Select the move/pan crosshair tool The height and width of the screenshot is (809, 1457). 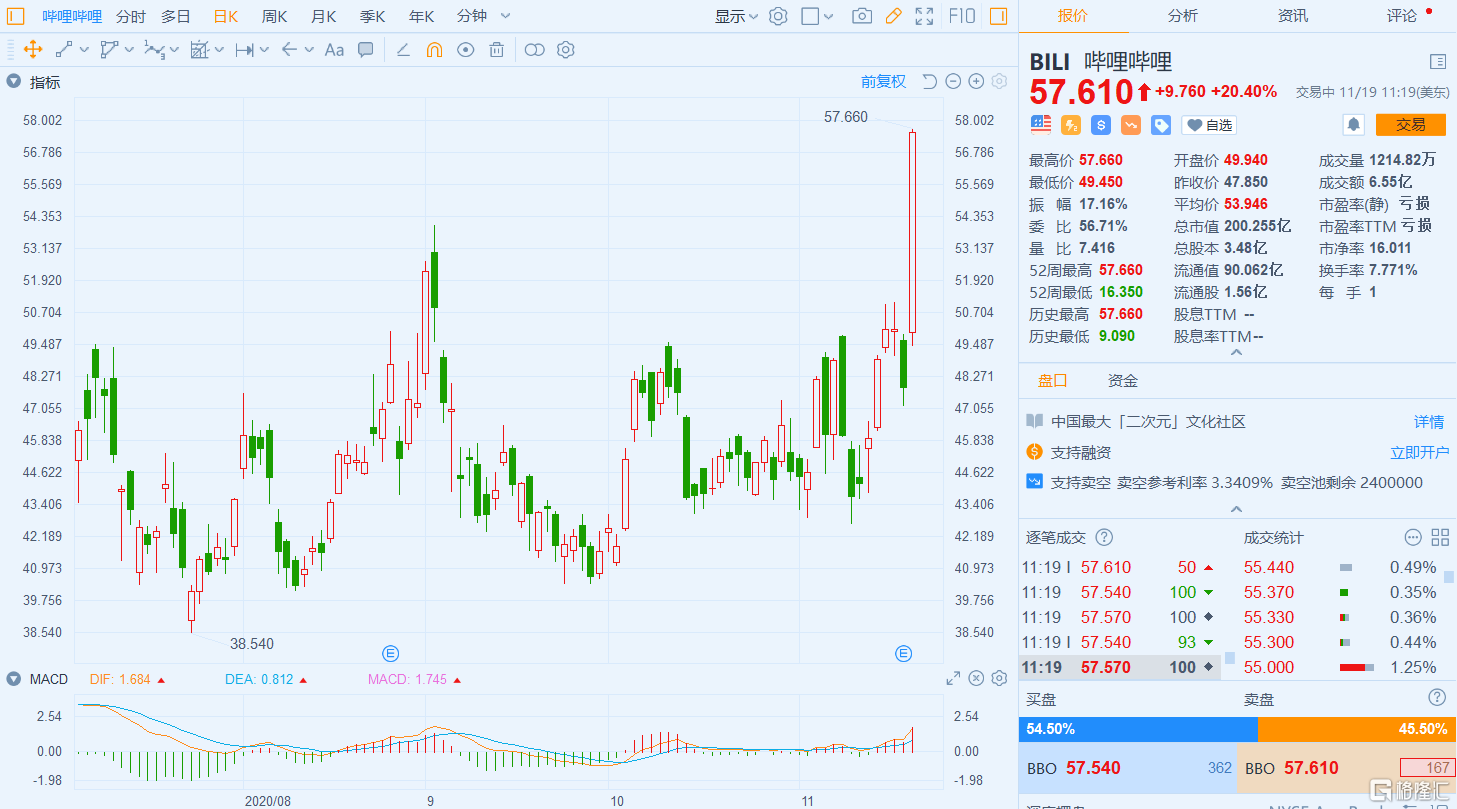[32, 49]
